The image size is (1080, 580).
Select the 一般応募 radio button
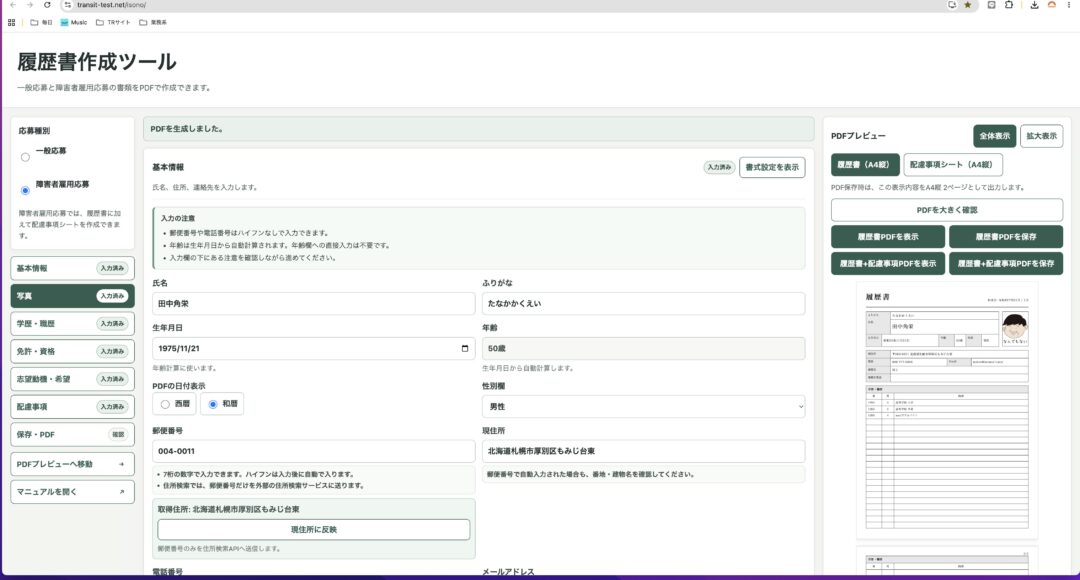pos(25,157)
